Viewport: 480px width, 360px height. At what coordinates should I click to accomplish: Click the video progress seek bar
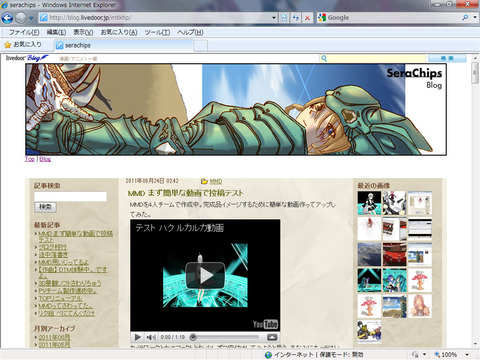click(x=227, y=337)
